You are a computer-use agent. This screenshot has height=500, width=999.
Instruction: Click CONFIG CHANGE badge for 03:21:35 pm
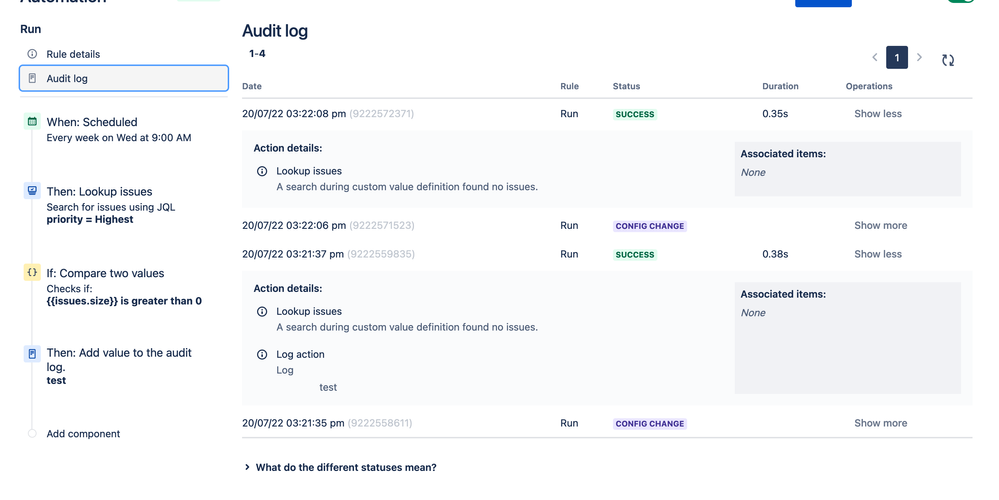tap(650, 424)
